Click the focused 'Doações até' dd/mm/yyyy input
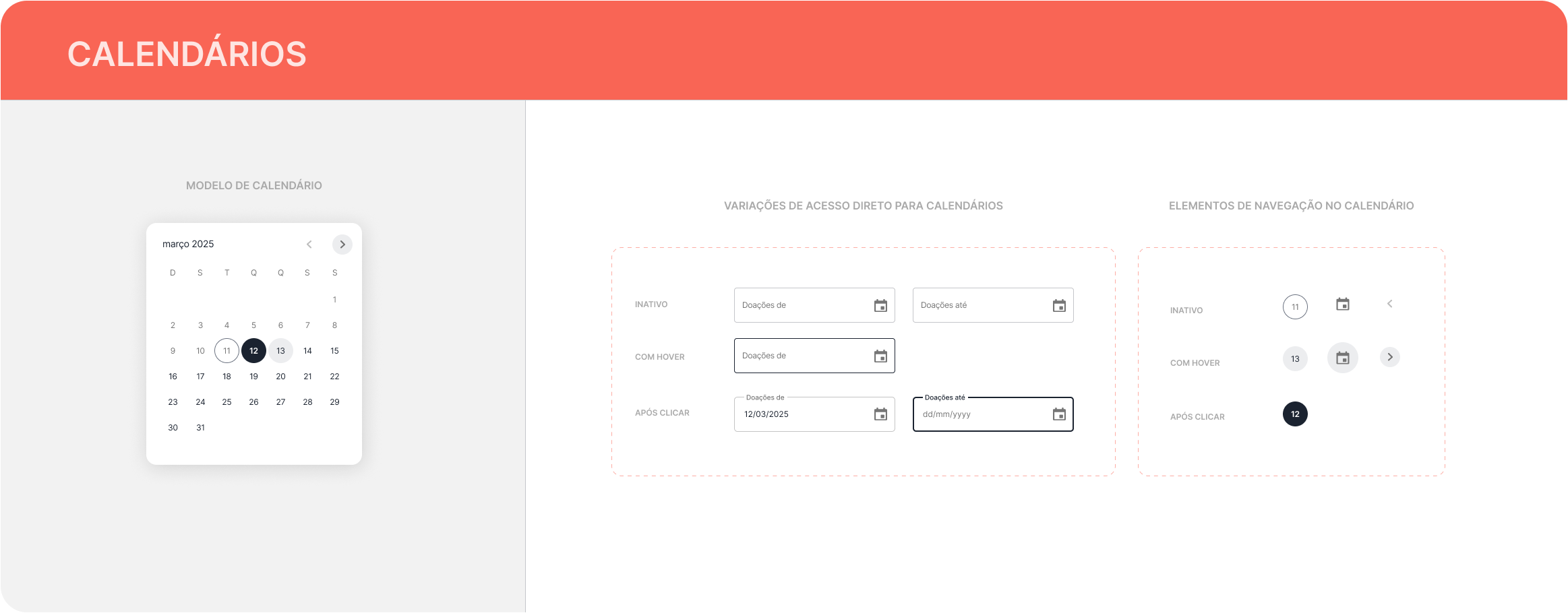Screen dimensions: 1568x613 tap(981, 414)
